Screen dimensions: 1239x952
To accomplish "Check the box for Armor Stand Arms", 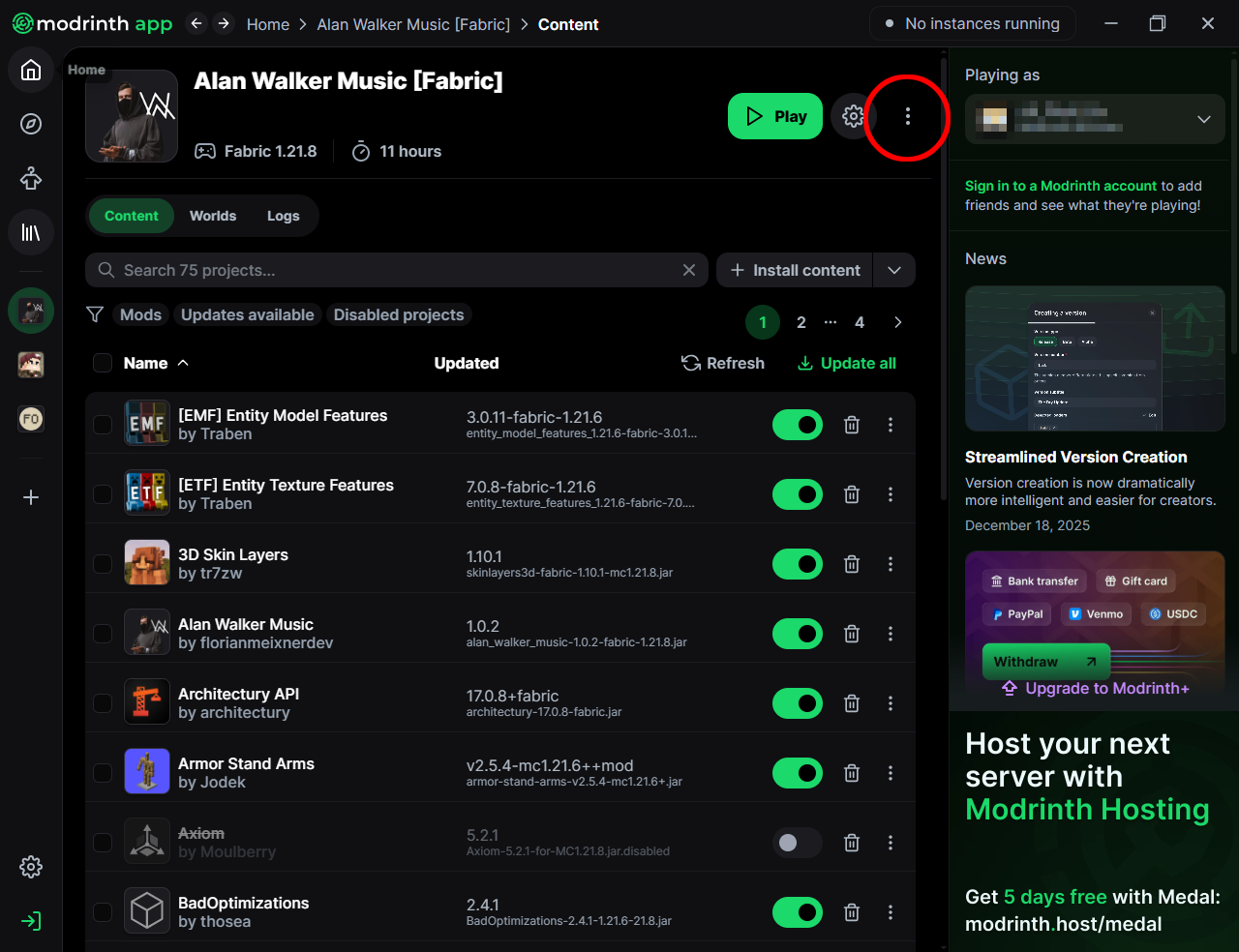I will coord(103,773).
